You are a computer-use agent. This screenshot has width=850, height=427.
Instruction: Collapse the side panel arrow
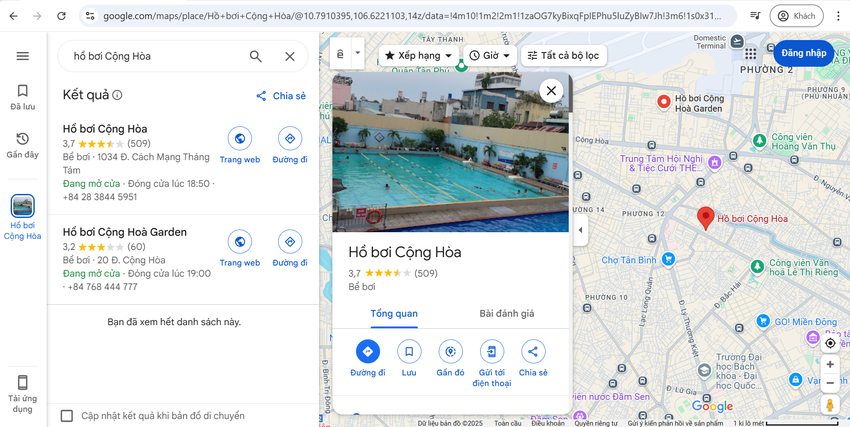pyautogui.click(x=581, y=230)
